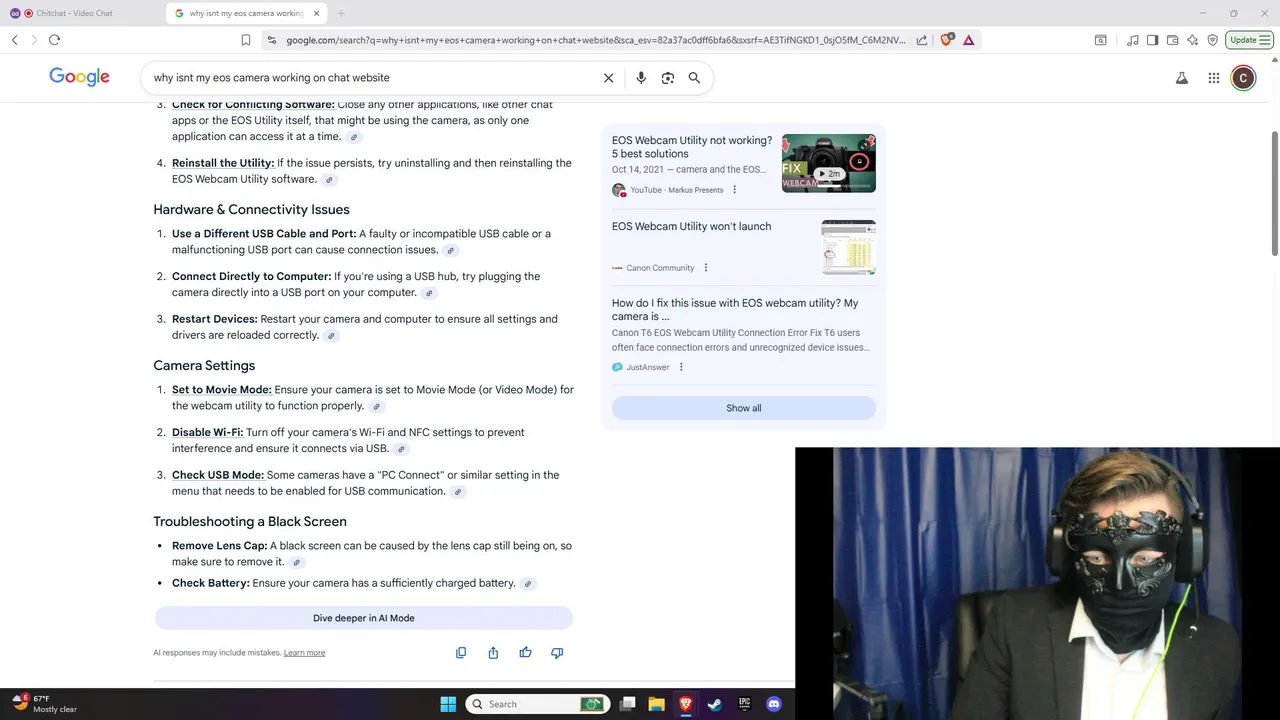Viewport: 1280px width, 720px height.
Task: Open Epic Games Launcher from taskbar
Action: coord(744,704)
